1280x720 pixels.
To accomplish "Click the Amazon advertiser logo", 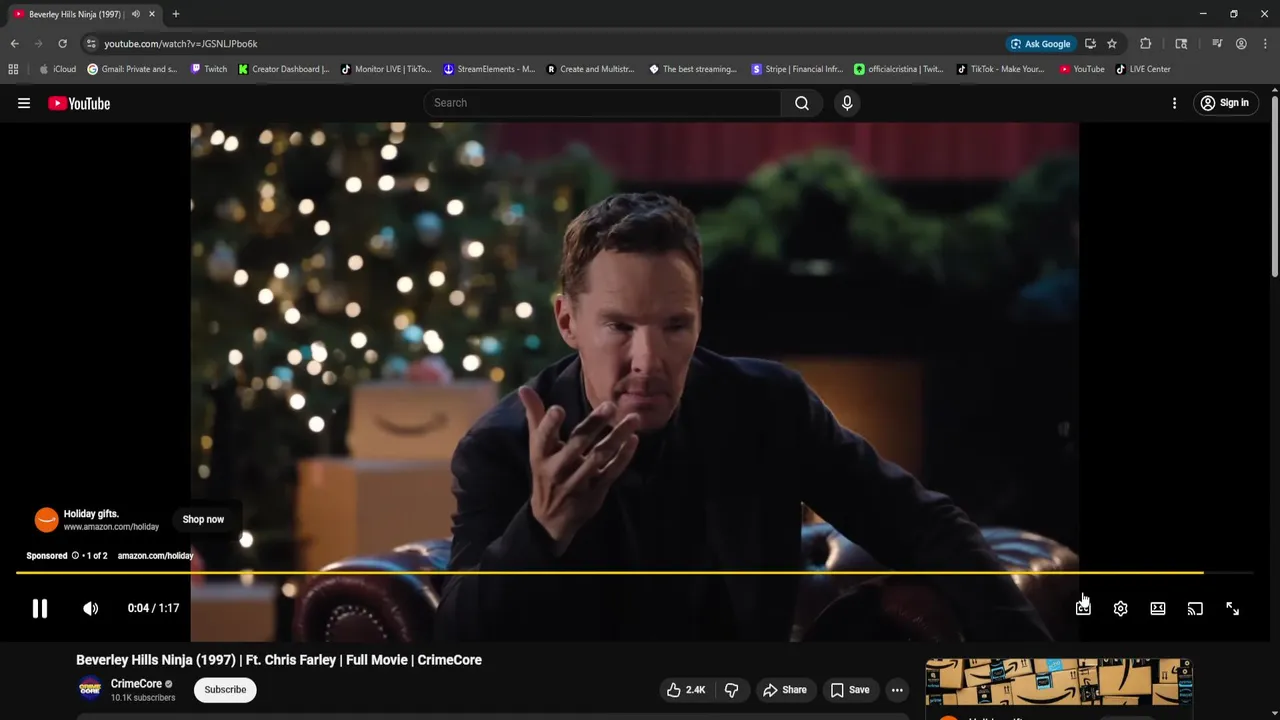I will 46,519.
